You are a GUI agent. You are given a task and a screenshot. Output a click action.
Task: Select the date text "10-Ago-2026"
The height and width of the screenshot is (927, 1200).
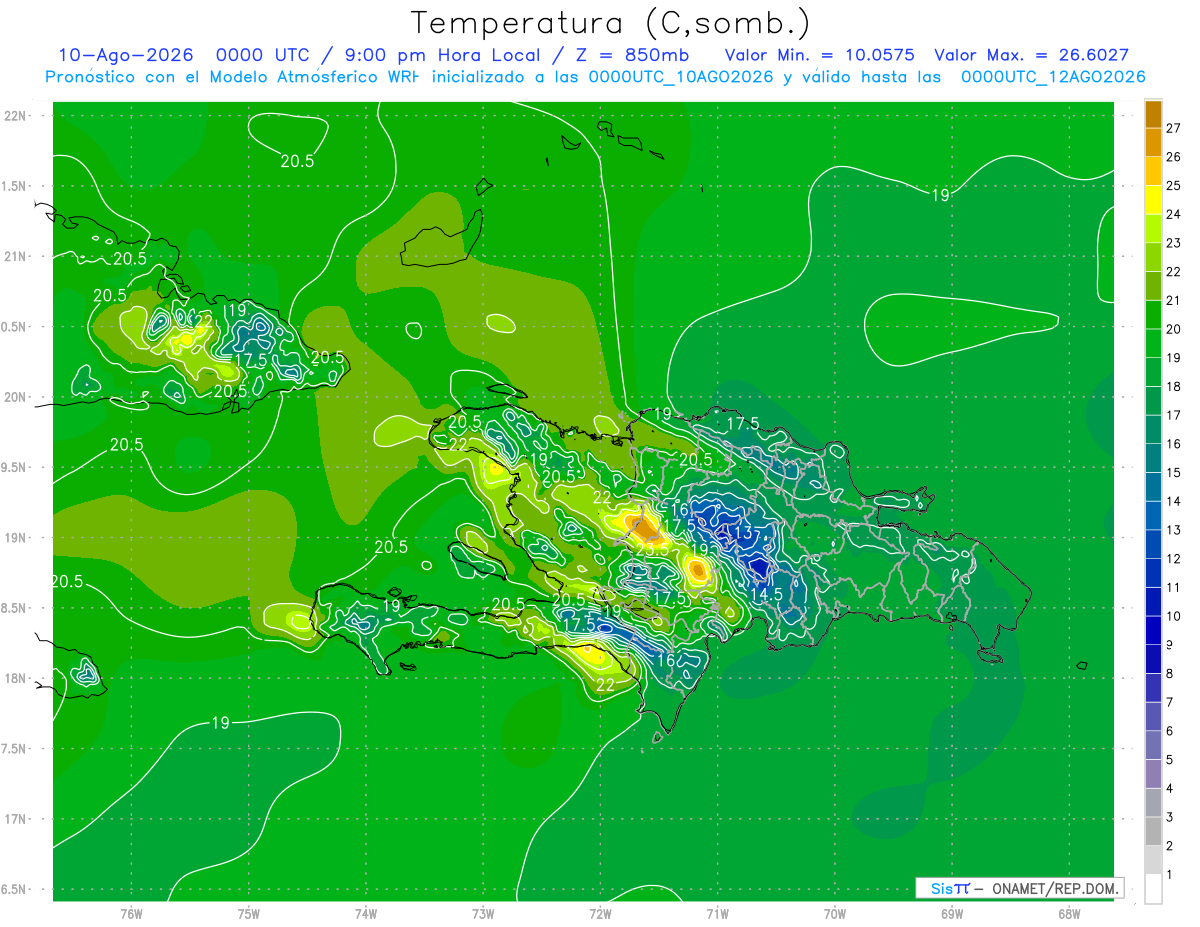tap(125, 55)
